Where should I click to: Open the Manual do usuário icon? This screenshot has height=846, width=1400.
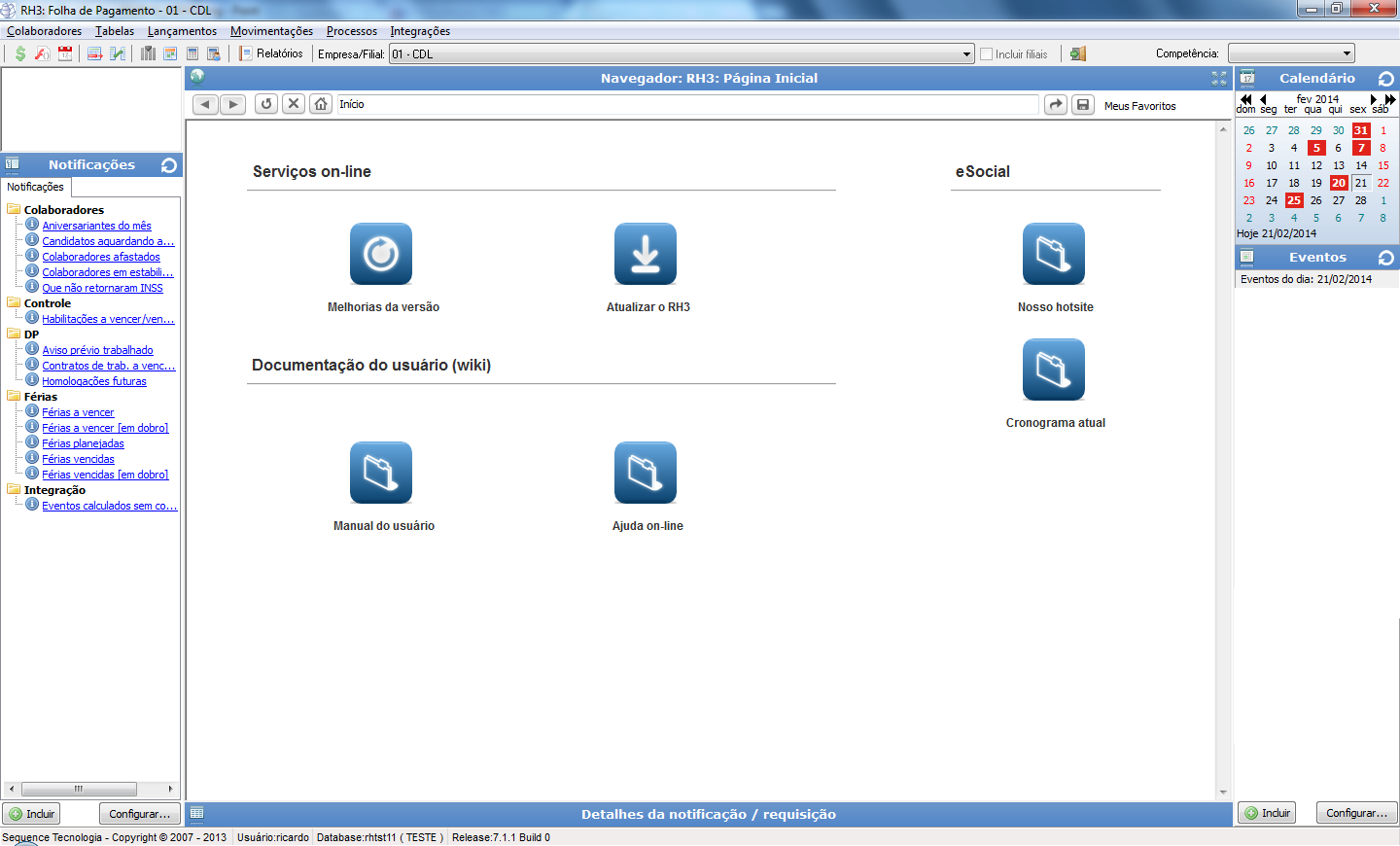click(381, 473)
